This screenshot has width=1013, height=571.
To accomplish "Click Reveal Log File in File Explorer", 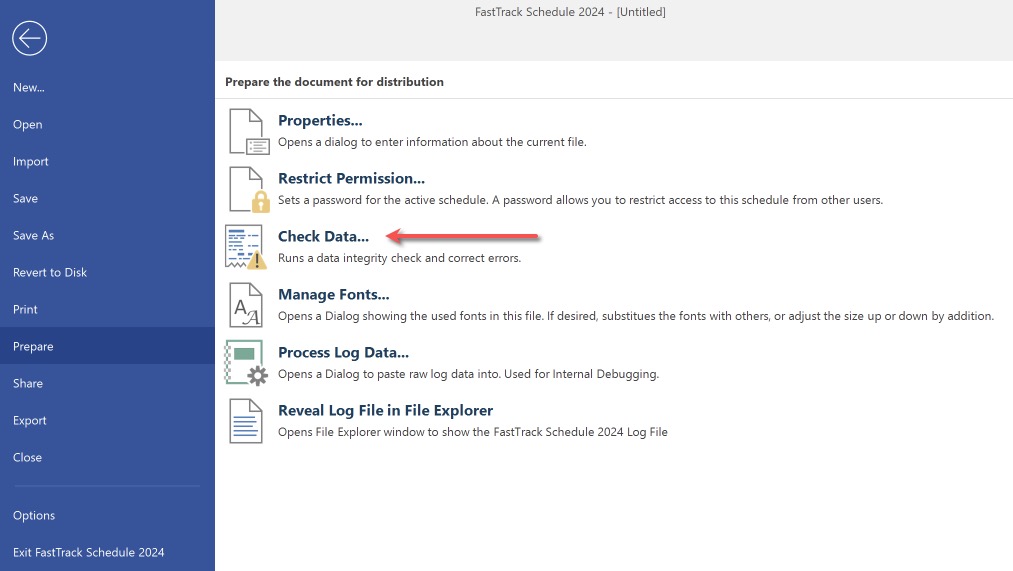I will coord(385,411).
